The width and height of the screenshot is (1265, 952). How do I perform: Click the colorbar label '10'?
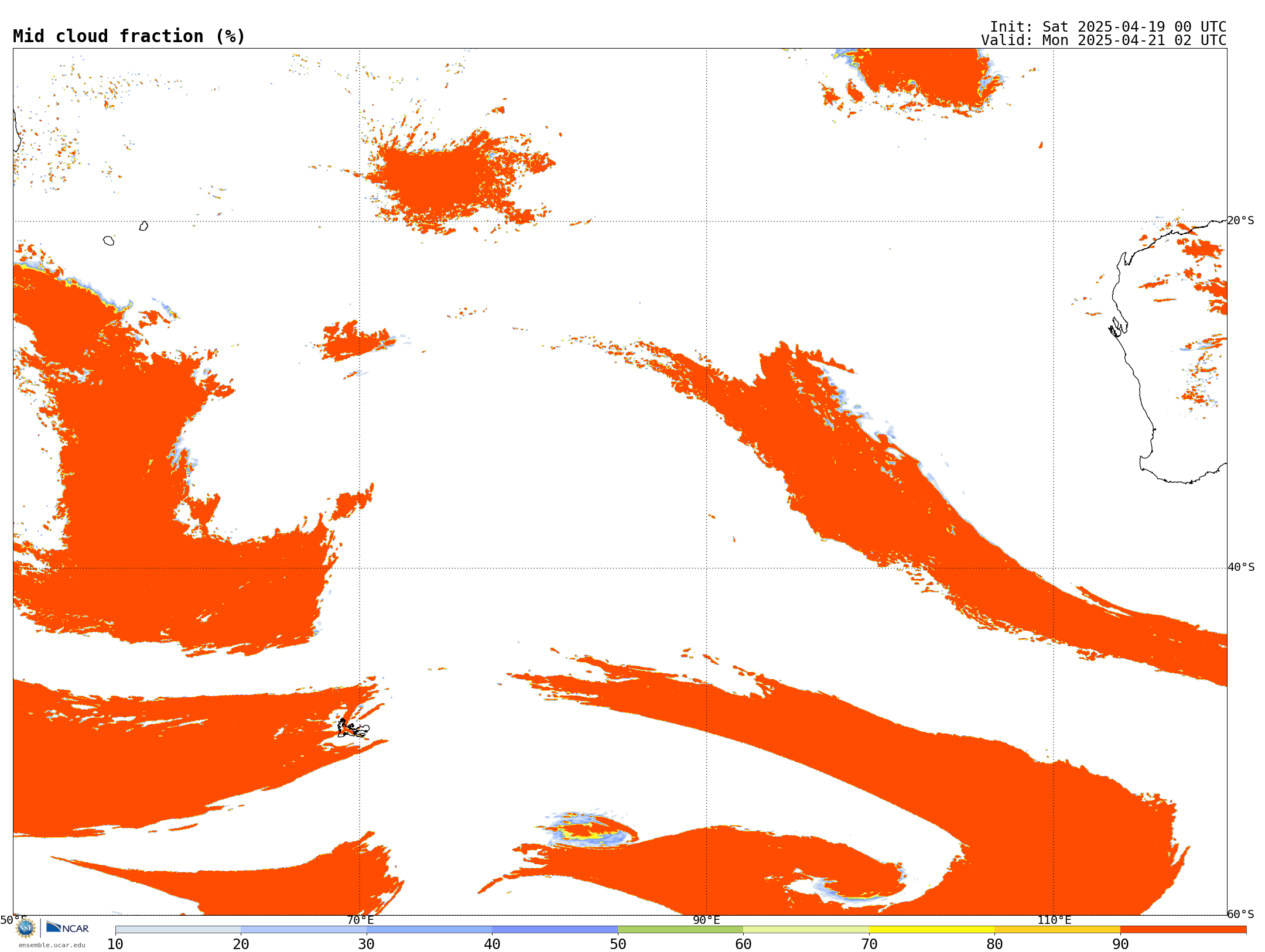pos(115,944)
